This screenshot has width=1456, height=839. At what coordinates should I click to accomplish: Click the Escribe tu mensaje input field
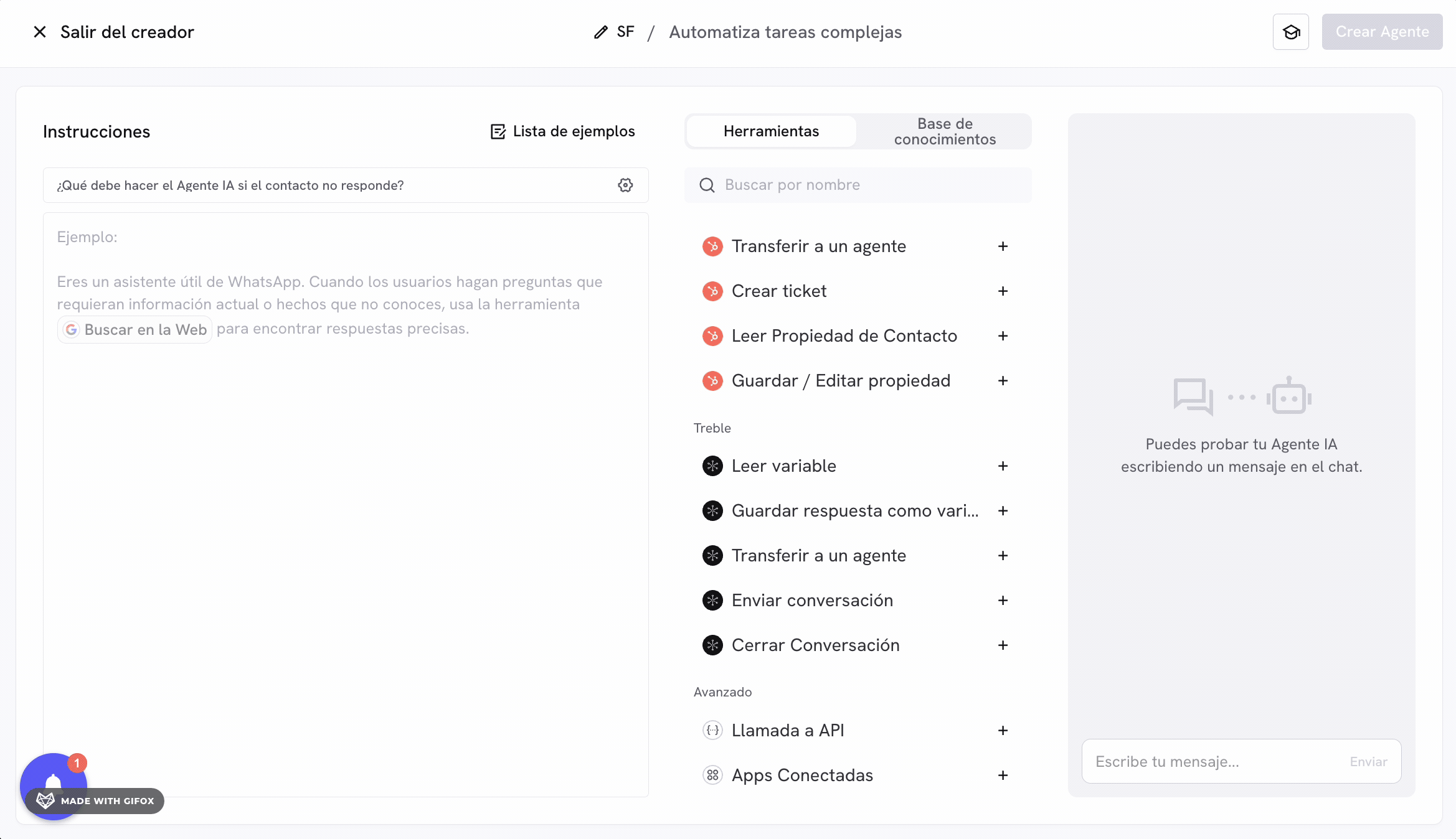(1183, 761)
